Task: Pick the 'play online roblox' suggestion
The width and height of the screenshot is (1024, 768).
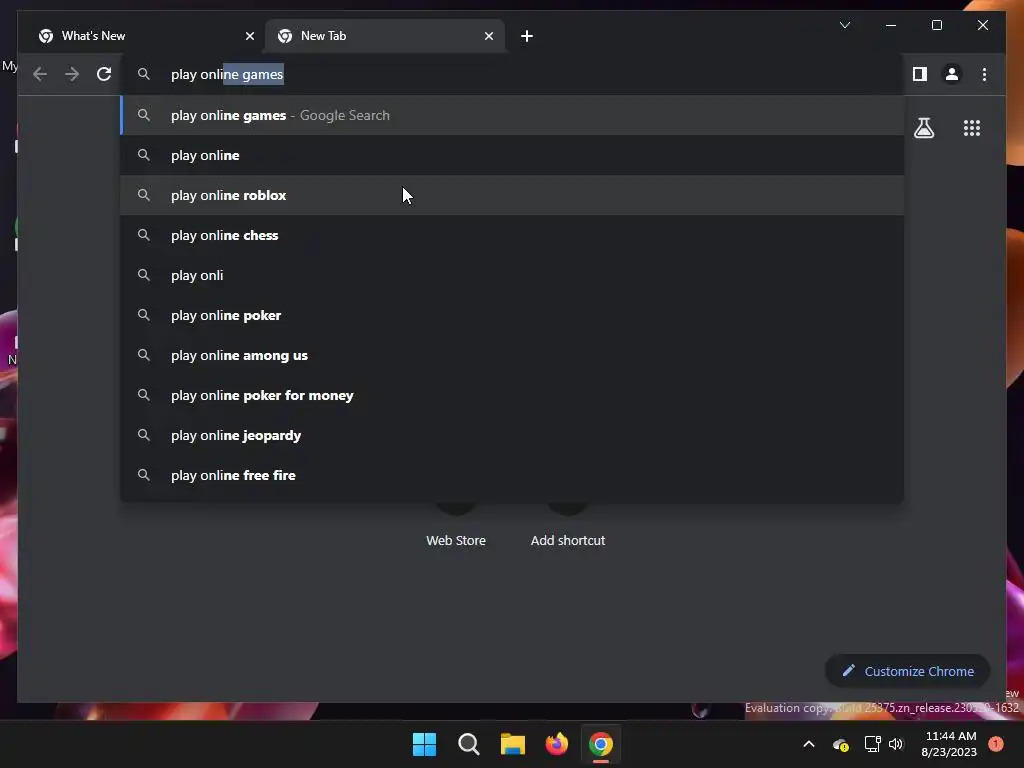Action: [513, 195]
